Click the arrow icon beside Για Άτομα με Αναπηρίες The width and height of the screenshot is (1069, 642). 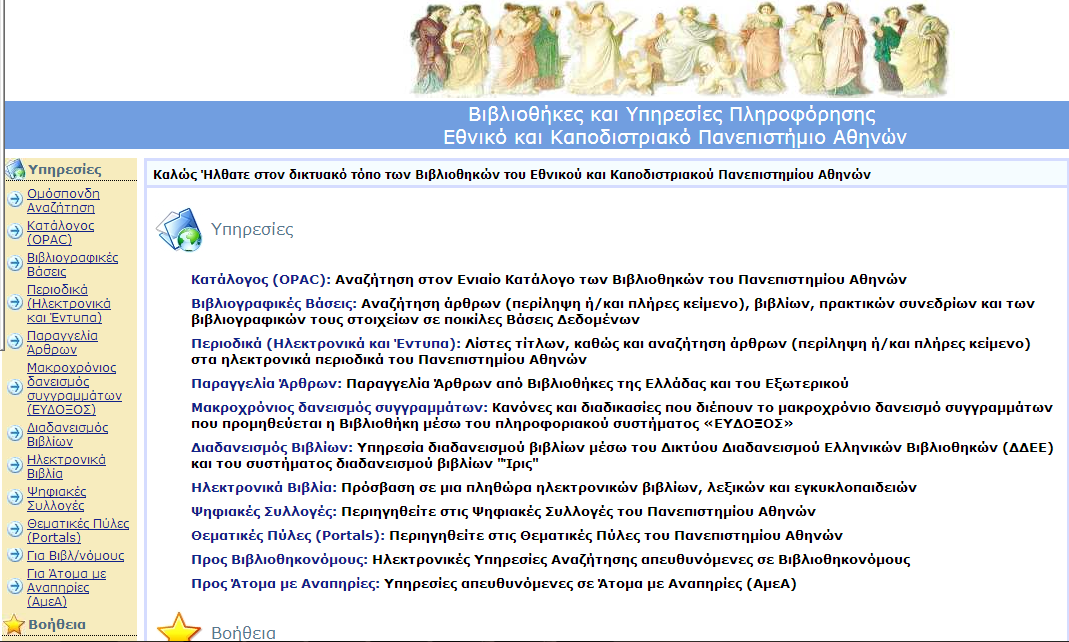point(15,587)
